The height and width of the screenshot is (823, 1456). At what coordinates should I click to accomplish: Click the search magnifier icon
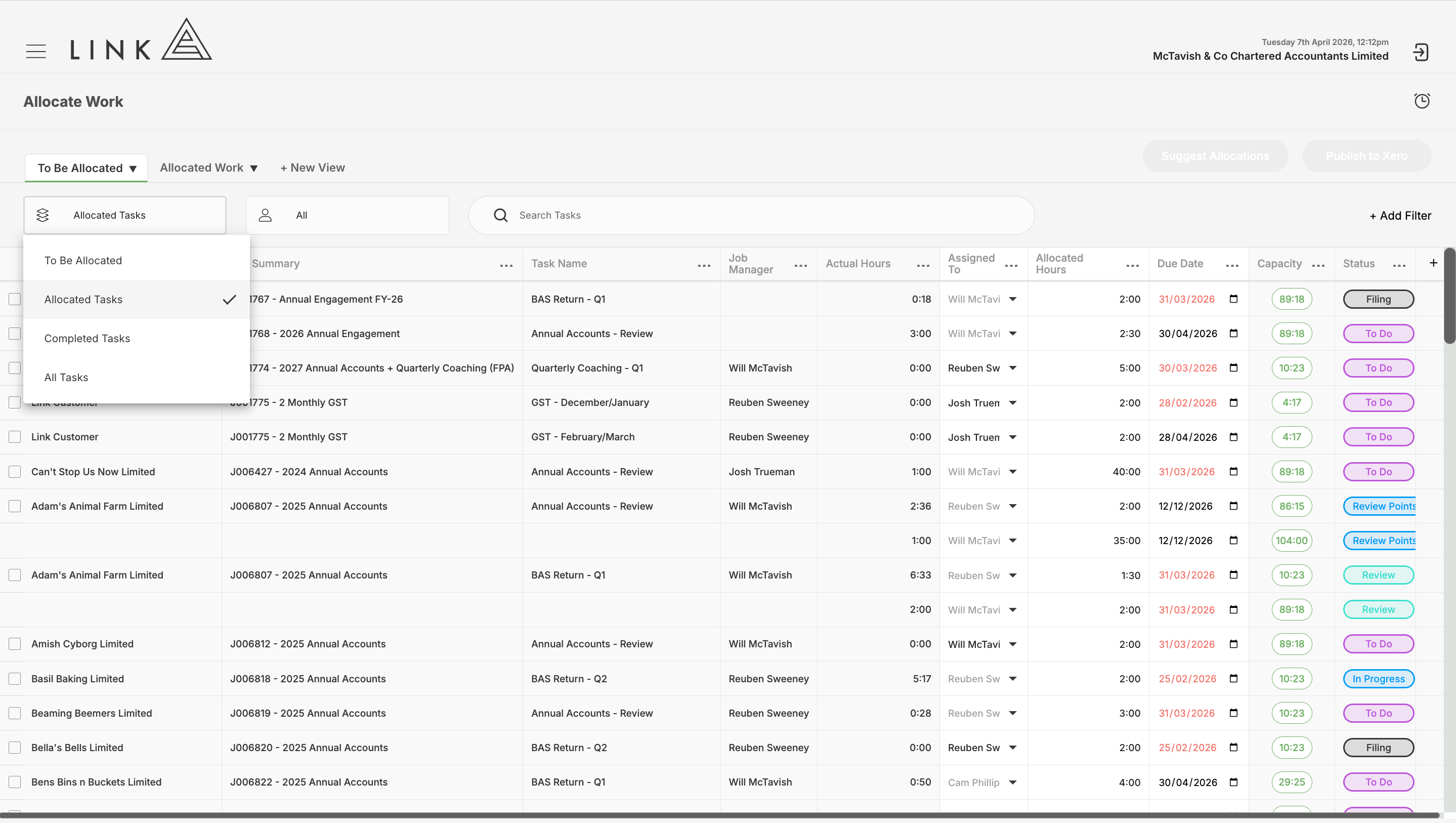(x=500, y=216)
